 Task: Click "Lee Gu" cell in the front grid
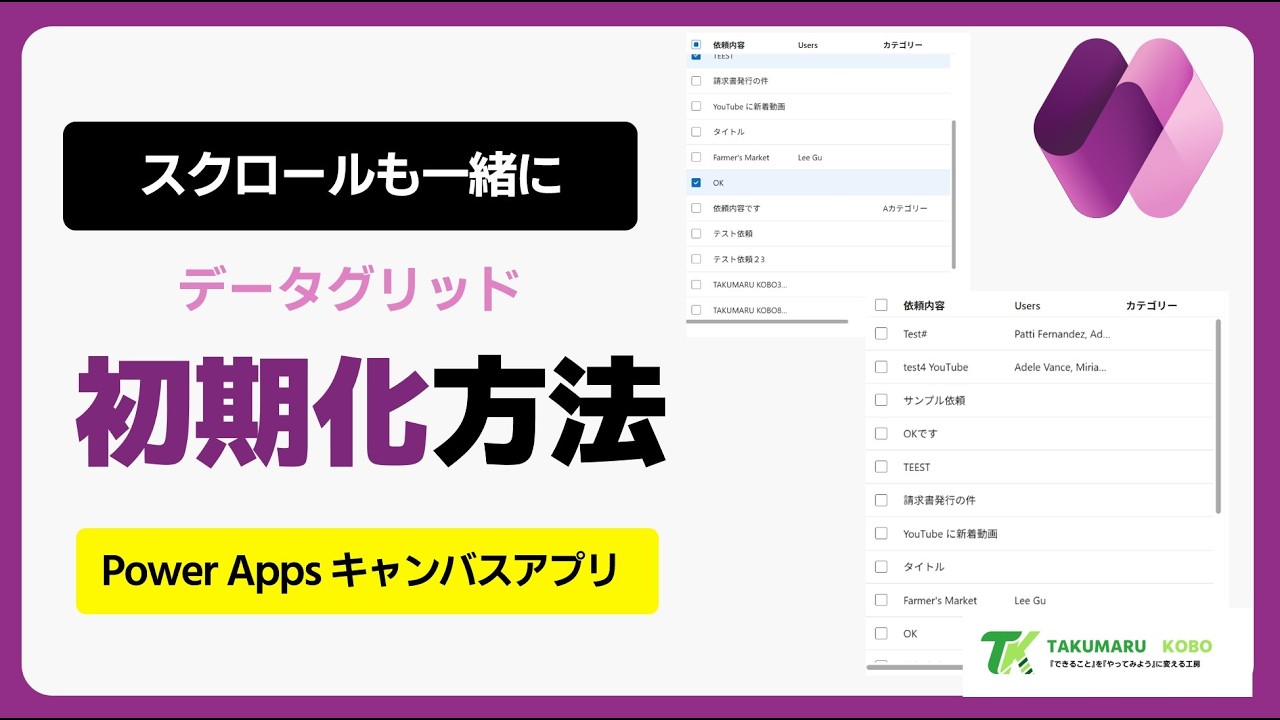click(x=1030, y=600)
